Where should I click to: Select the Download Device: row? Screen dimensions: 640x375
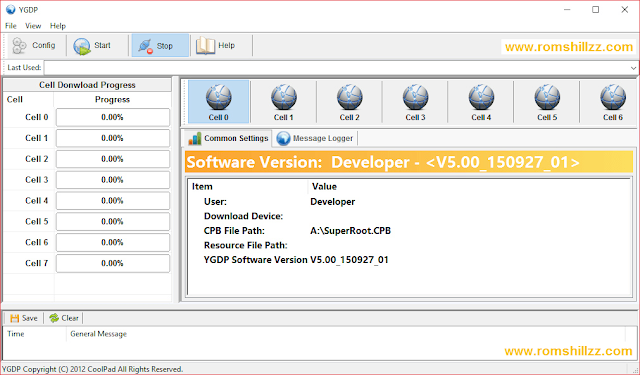[x=409, y=216]
